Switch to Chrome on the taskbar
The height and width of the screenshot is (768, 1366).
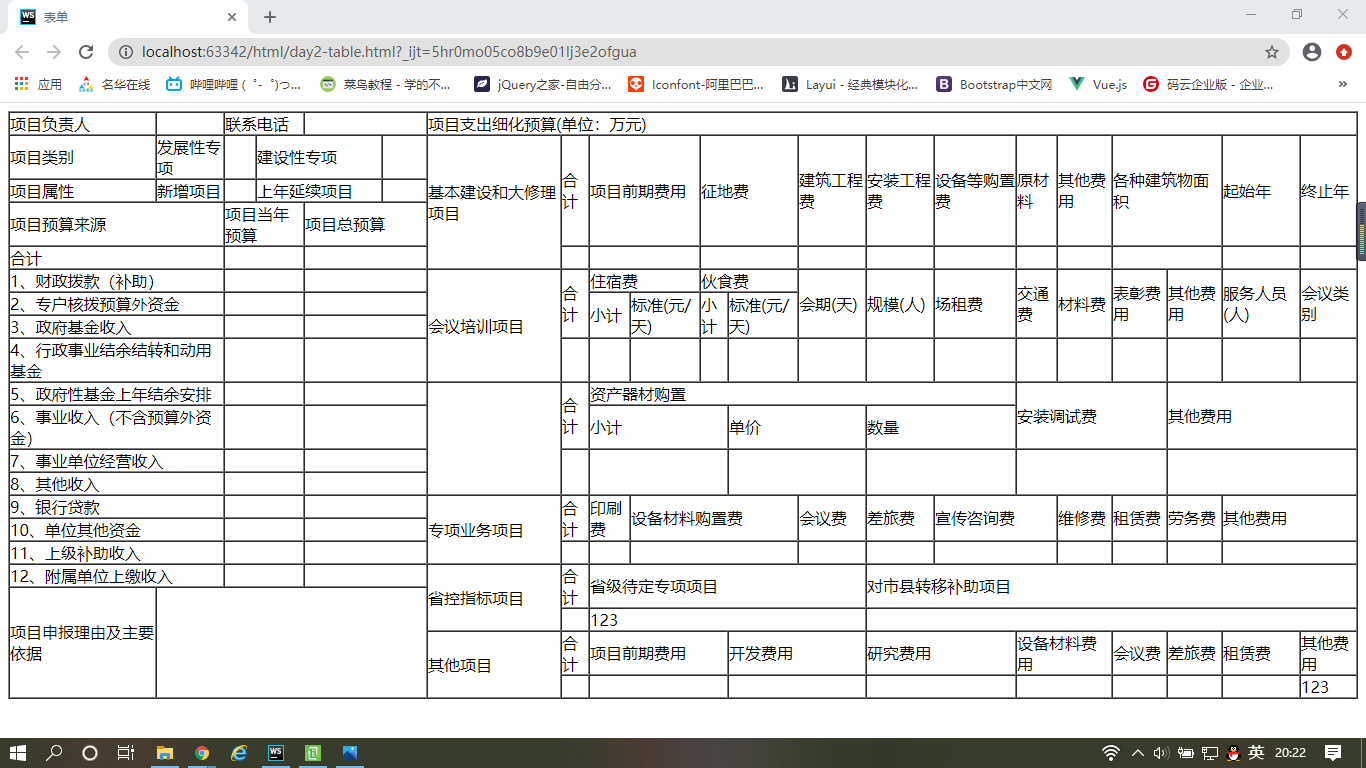[x=202, y=753]
